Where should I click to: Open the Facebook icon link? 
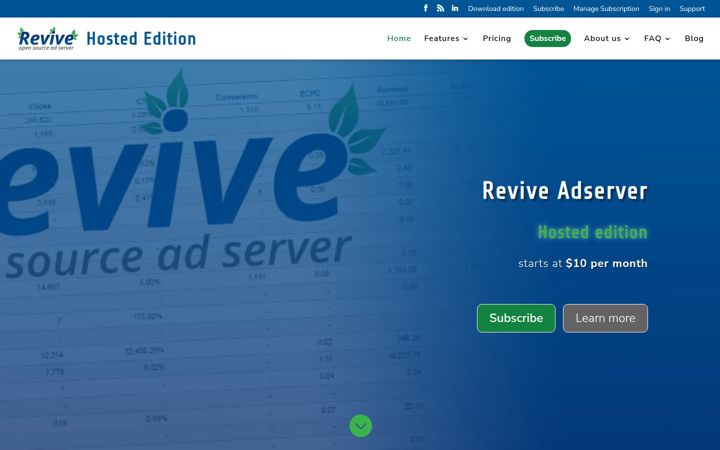[426, 8]
